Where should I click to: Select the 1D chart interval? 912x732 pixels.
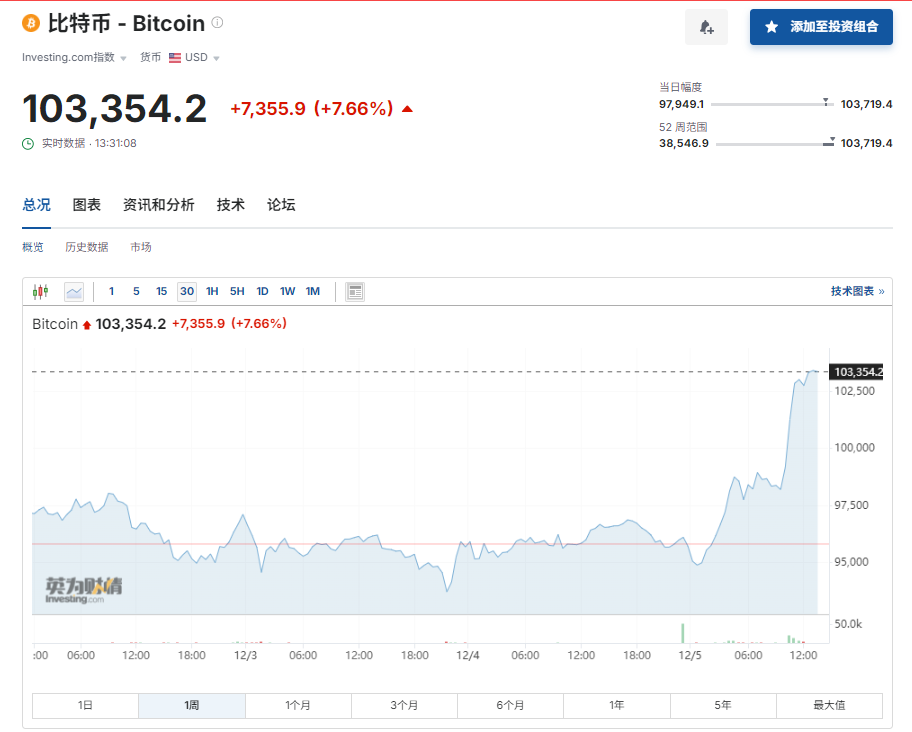tap(262, 292)
